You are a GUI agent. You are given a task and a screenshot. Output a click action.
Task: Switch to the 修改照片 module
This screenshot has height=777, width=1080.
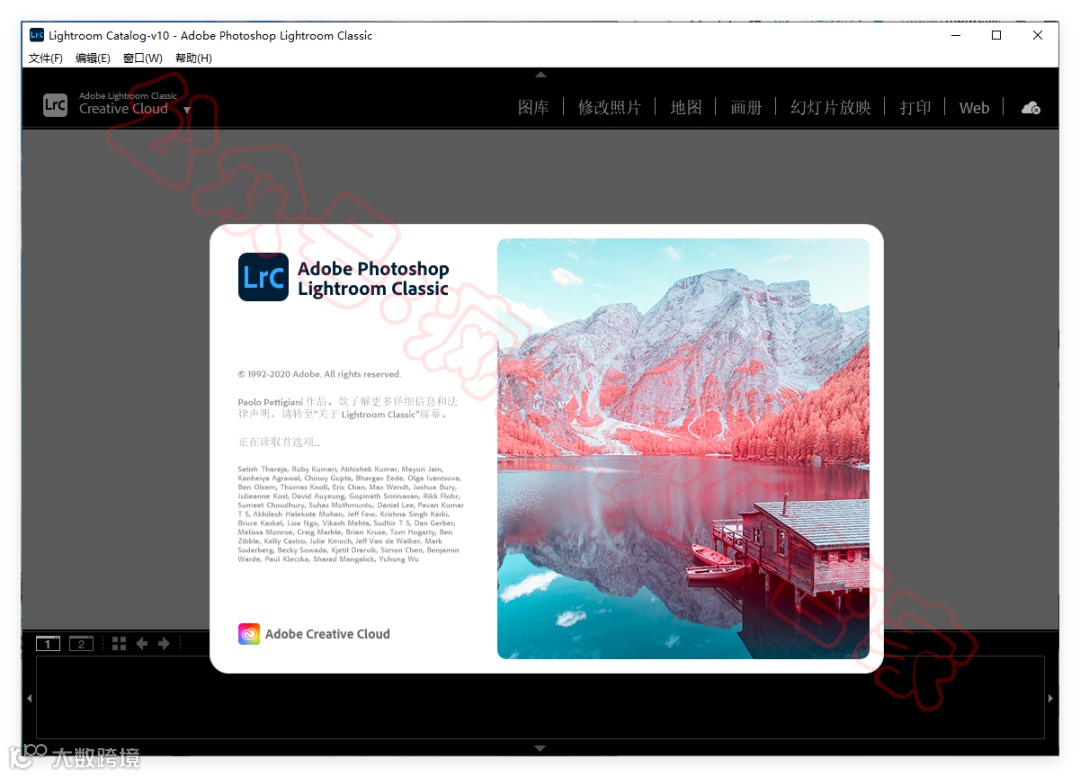pyautogui.click(x=609, y=107)
